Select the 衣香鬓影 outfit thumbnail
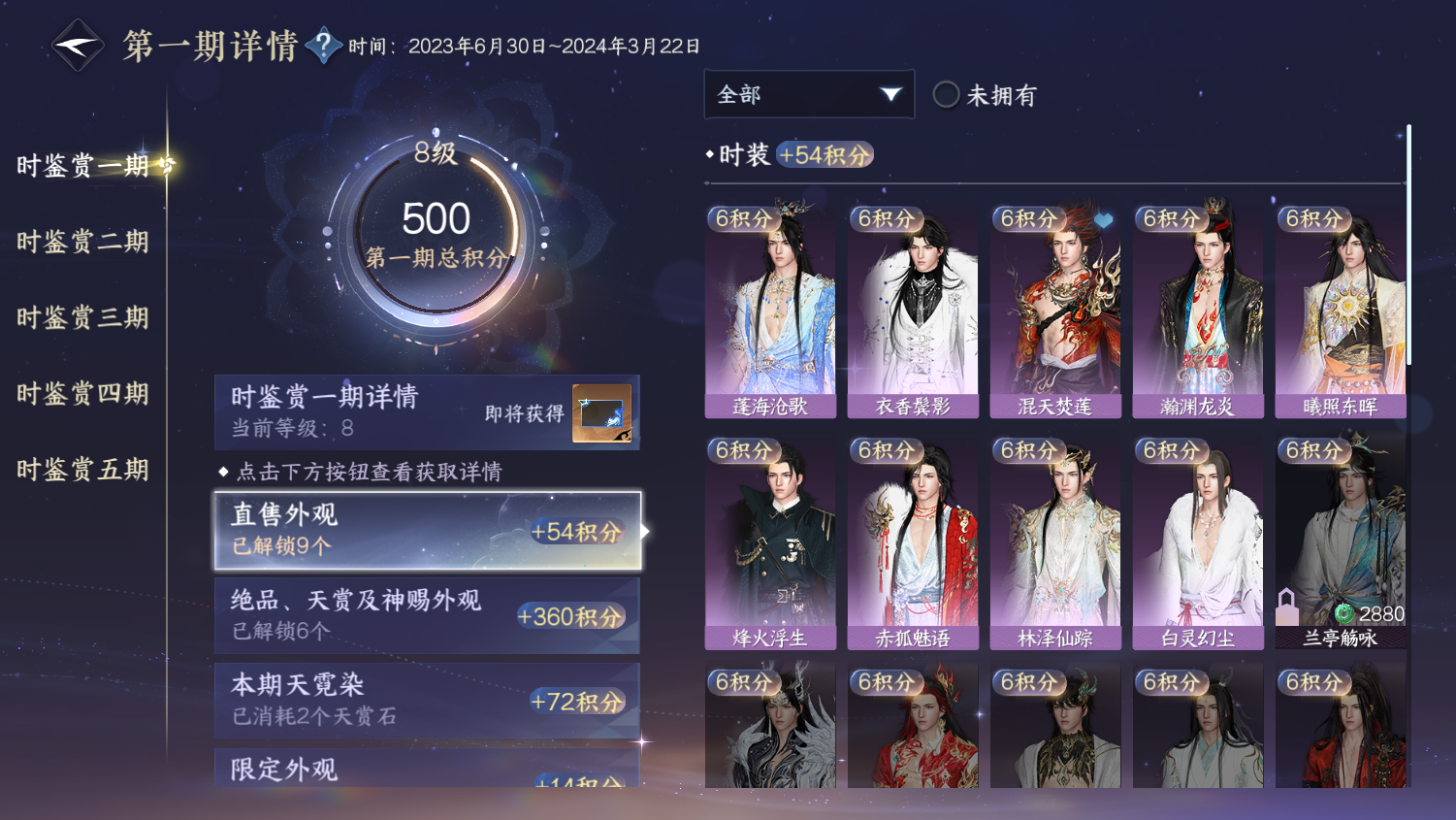 coord(913,311)
